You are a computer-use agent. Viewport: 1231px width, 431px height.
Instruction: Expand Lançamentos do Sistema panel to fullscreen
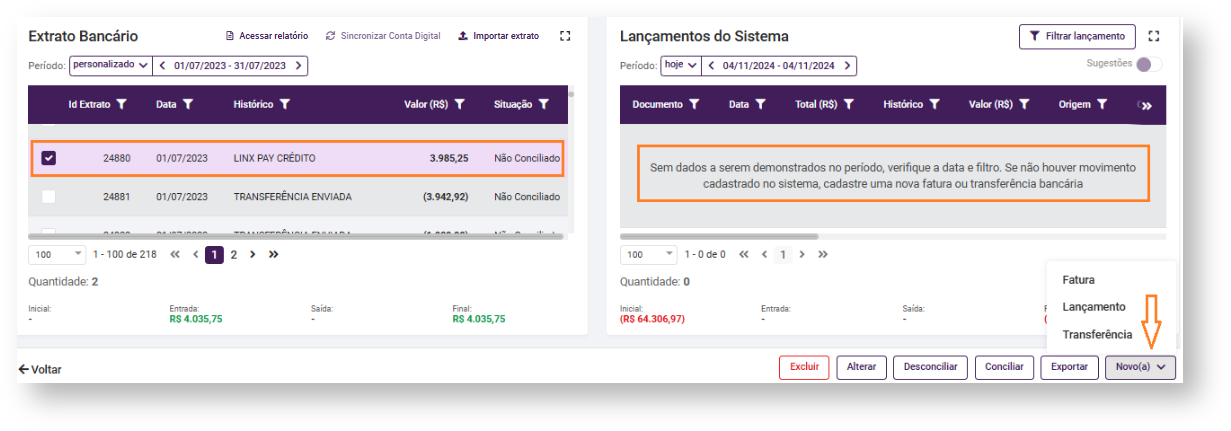[1154, 36]
